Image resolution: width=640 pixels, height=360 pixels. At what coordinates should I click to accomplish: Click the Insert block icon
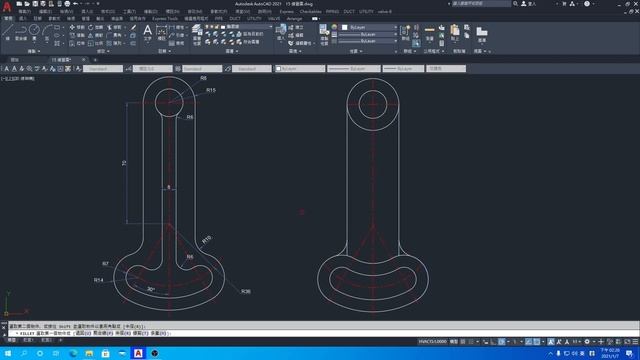281,29
